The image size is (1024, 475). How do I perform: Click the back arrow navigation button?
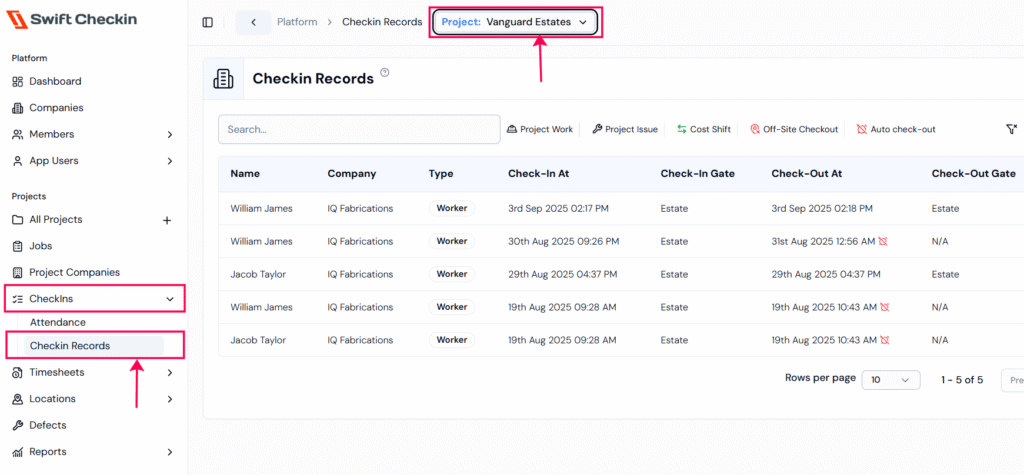coord(253,22)
